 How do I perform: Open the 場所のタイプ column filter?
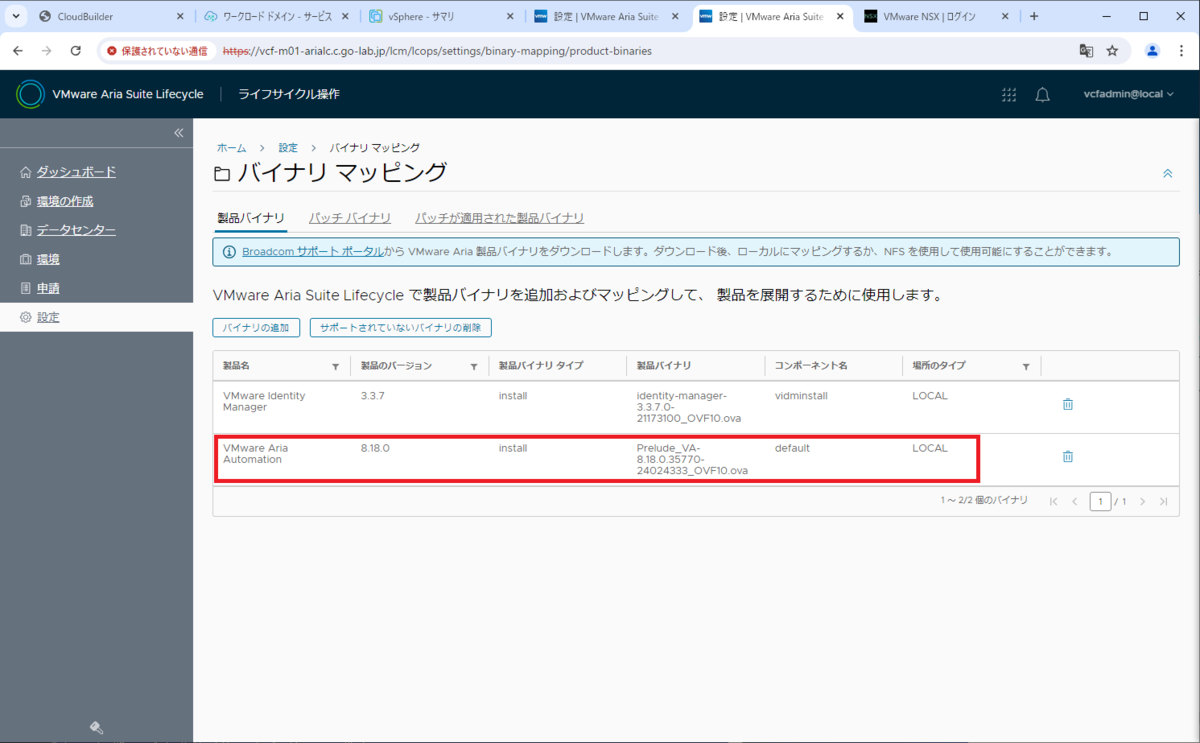(1025, 367)
